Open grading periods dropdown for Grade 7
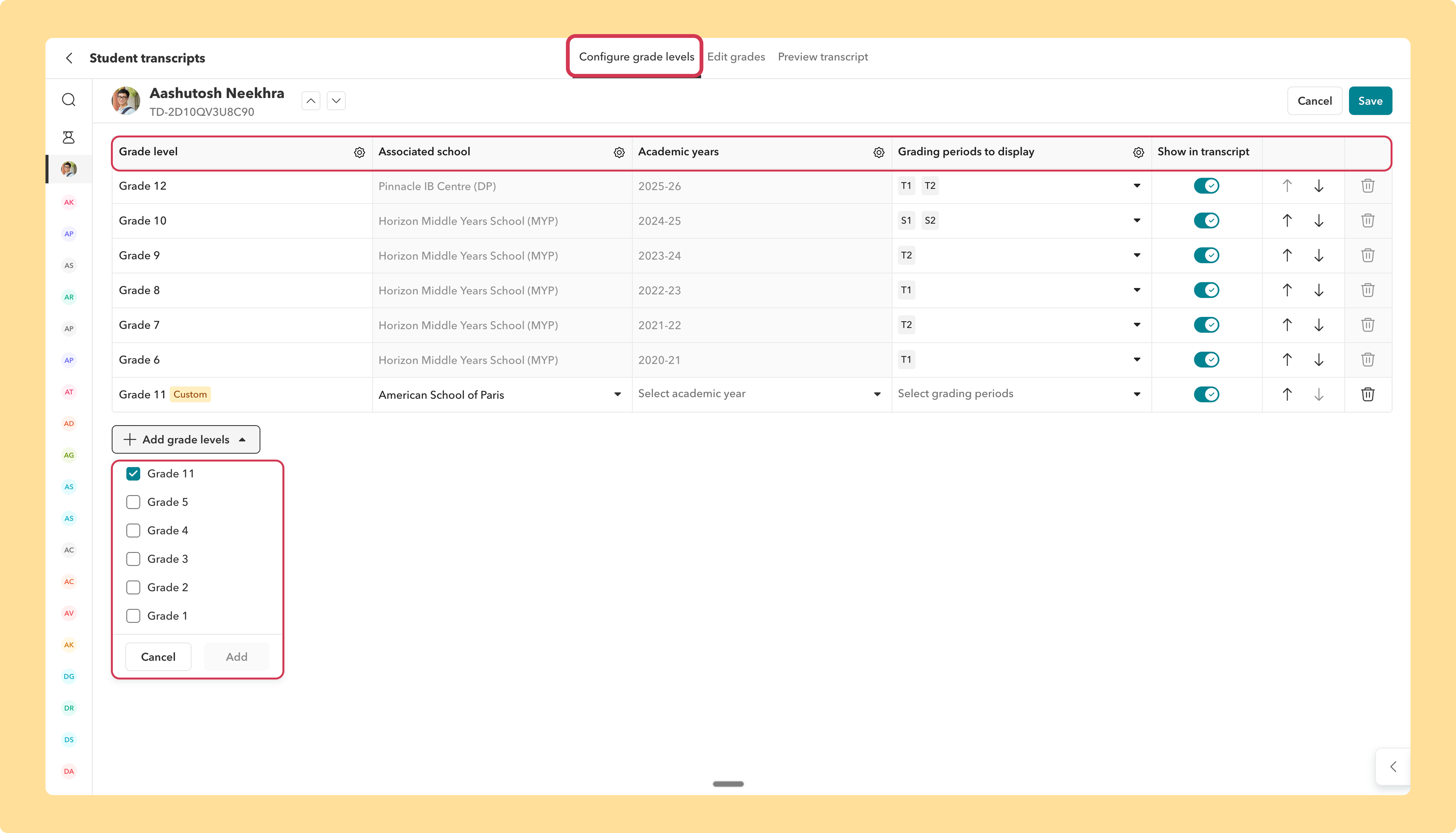Viewport: 1456px width, 833px height. tap(1137, 325)
